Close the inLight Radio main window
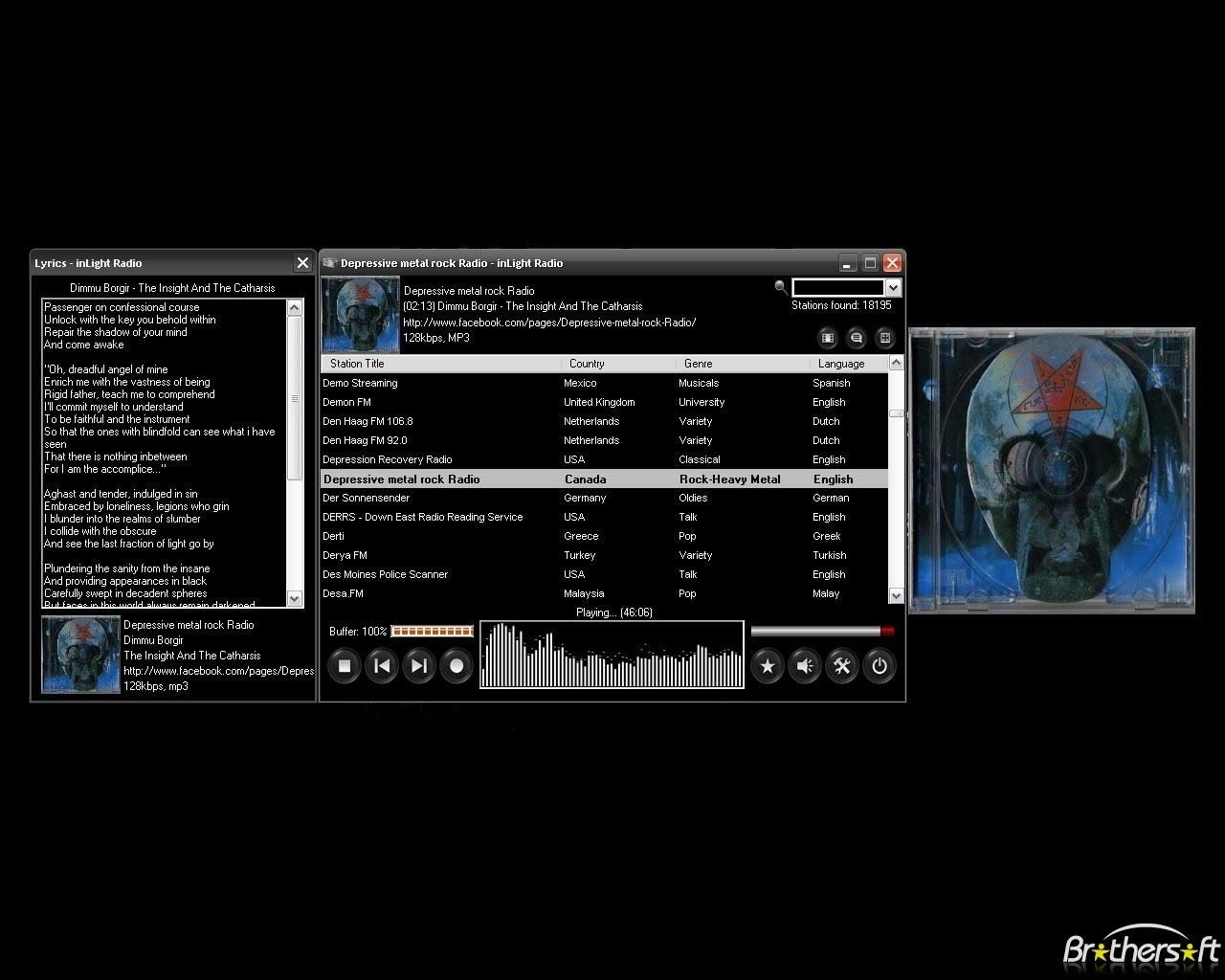The width and height of the screenshot is (1225, 980). click(x=892, y=263)
